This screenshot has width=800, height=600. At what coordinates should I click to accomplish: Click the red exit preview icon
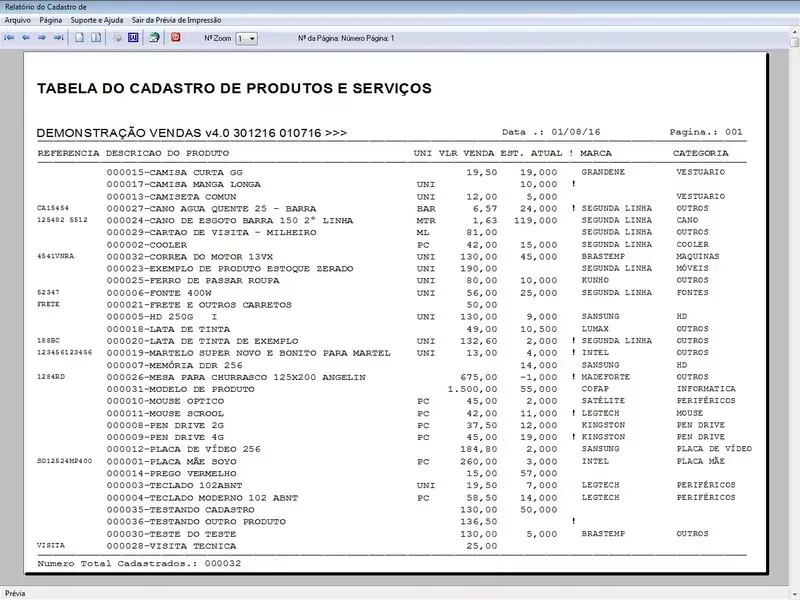(176, 38)
